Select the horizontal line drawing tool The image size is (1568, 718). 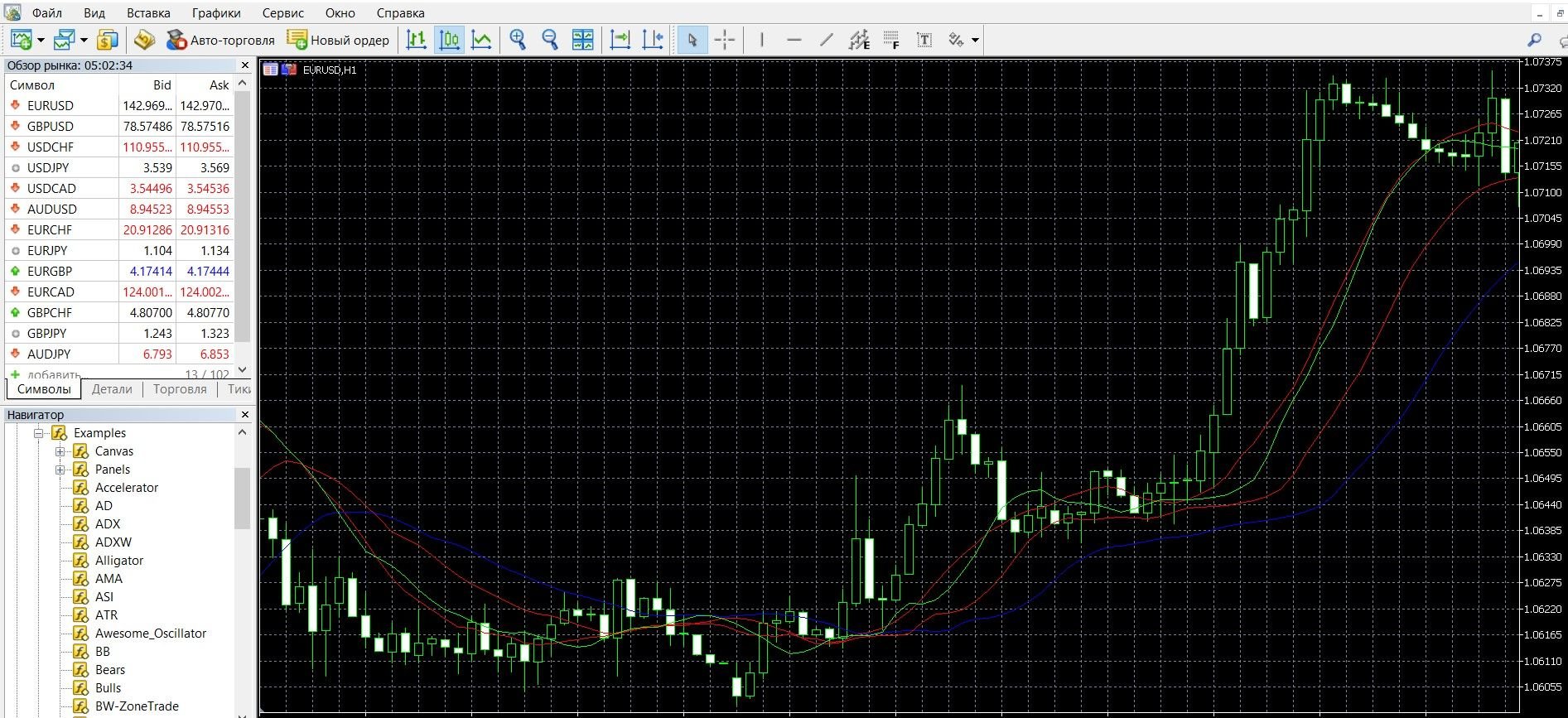pos(794,40)
